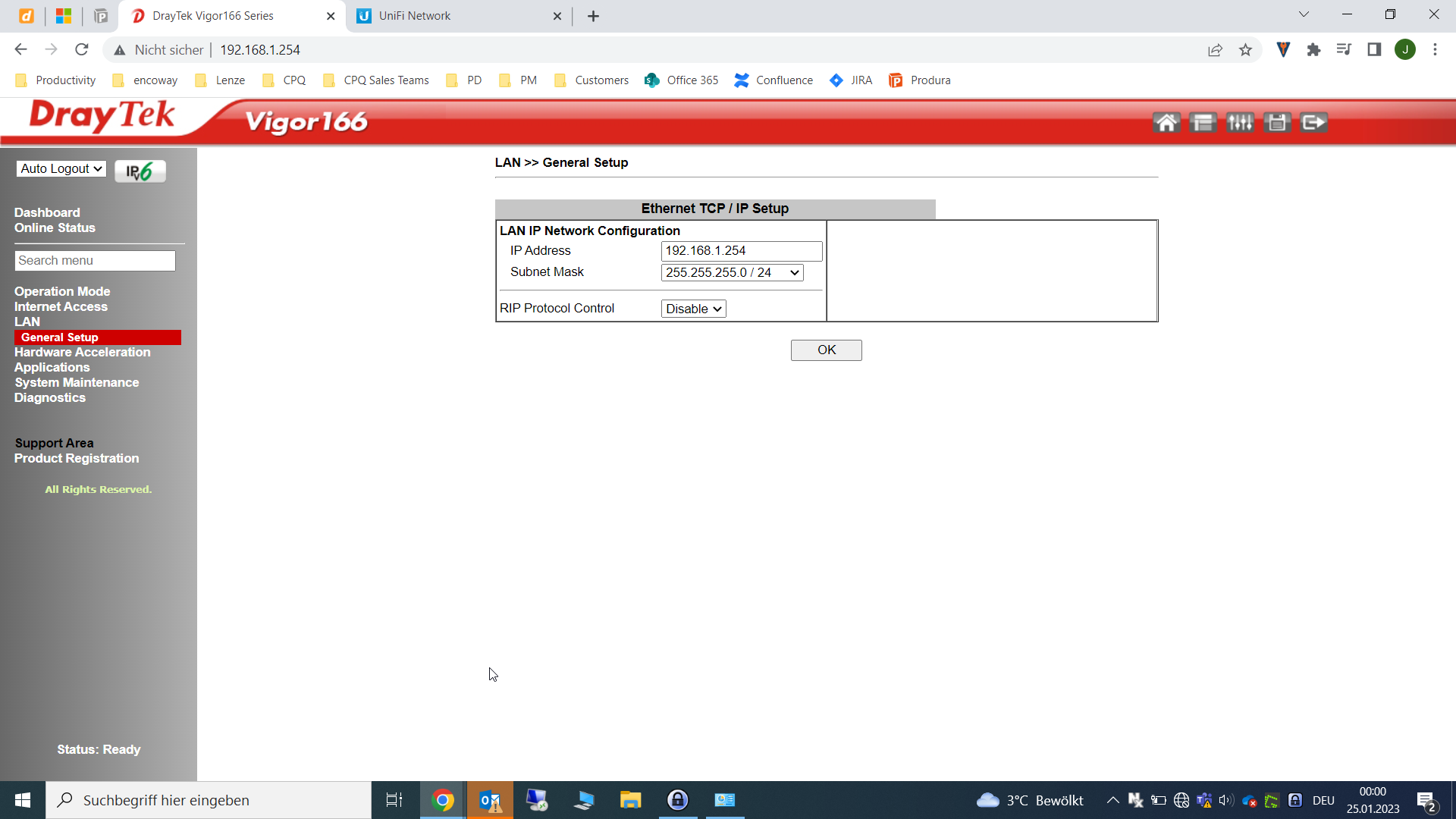Click the Search menu input field
The height and width of the screenshot is (819, 1456).
click(95, 261)
